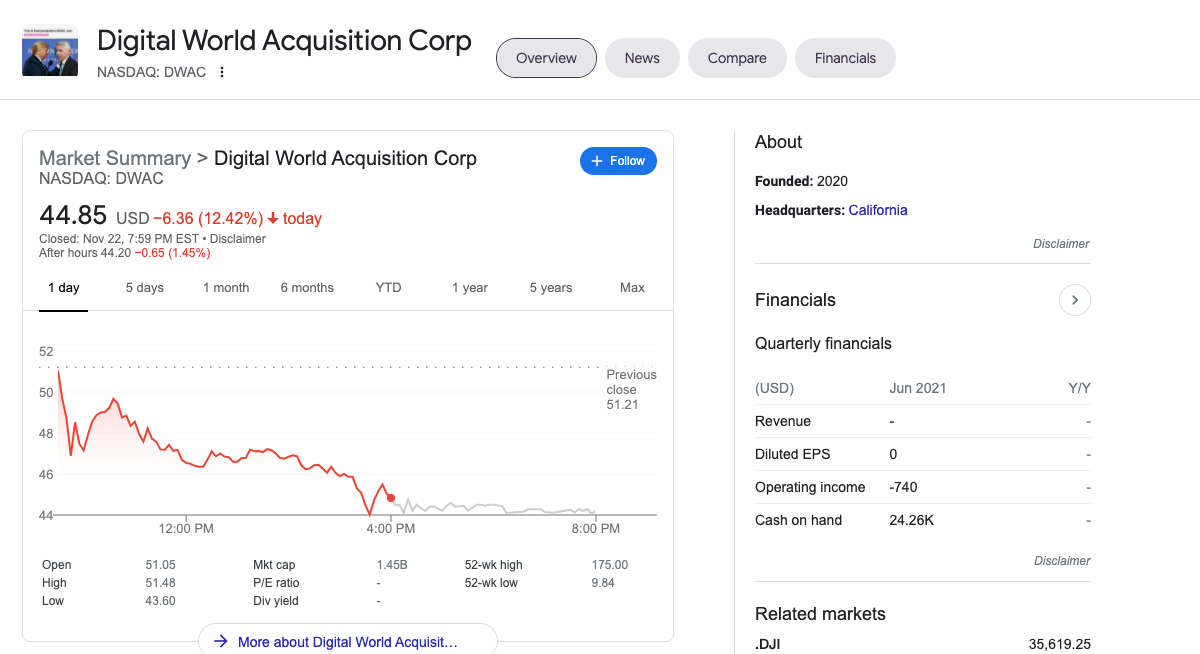Open the Market Summary breadcrumb link
Image resolution: width=1200 pixels, height=654 pixels.
point(115,158)
